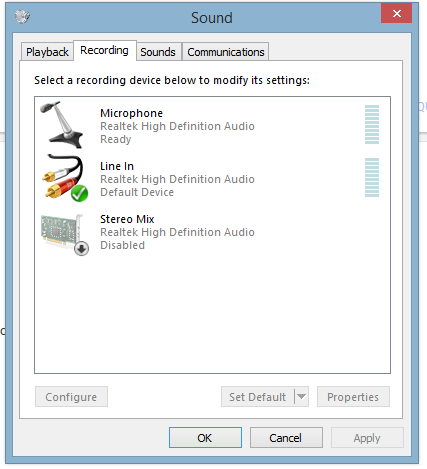This screenshot has height=469, width=427.
Task: Click the 'Default Device' status text
Action: pos(137,192)
